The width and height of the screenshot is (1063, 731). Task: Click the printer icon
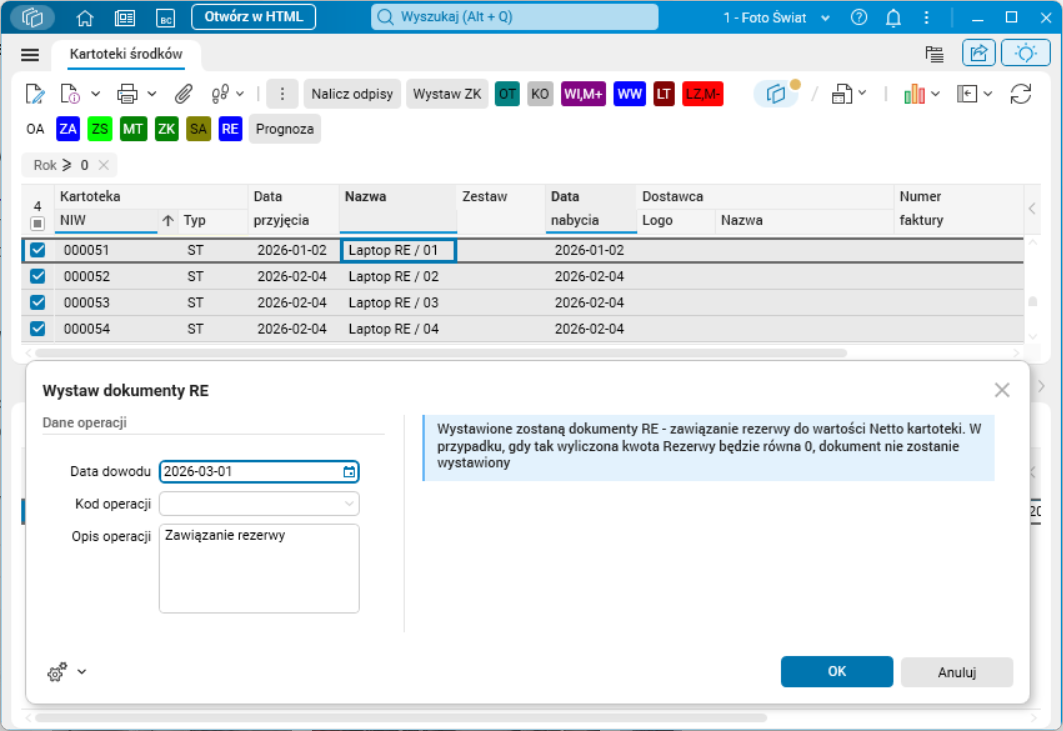[127, 94]
